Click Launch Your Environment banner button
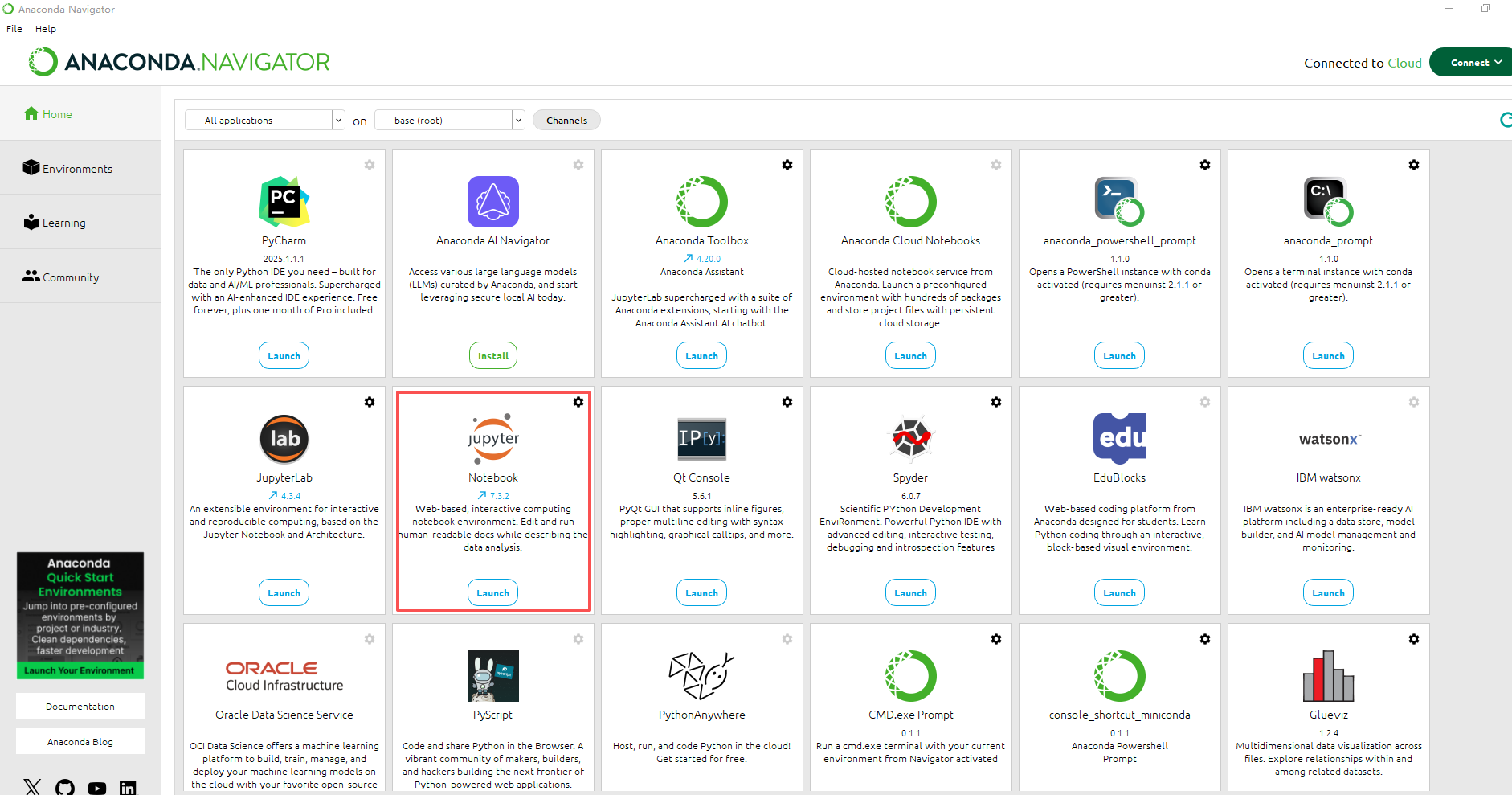The width and height of the screenshot is (1512, 795). coord(80,670)
